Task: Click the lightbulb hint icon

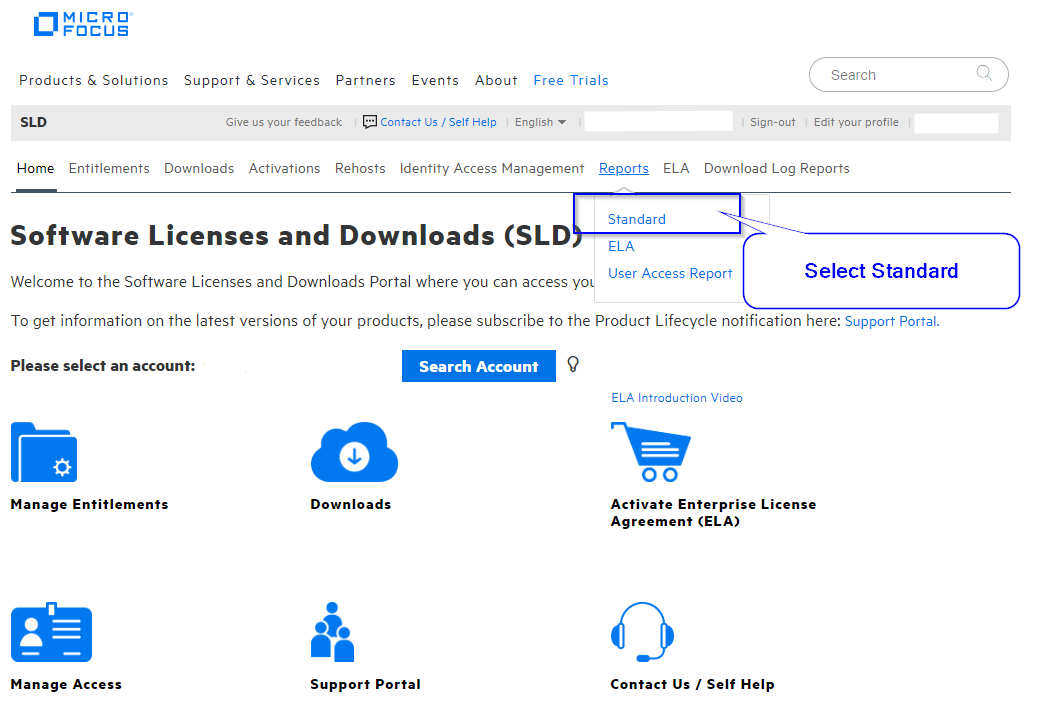Action: 573,364
